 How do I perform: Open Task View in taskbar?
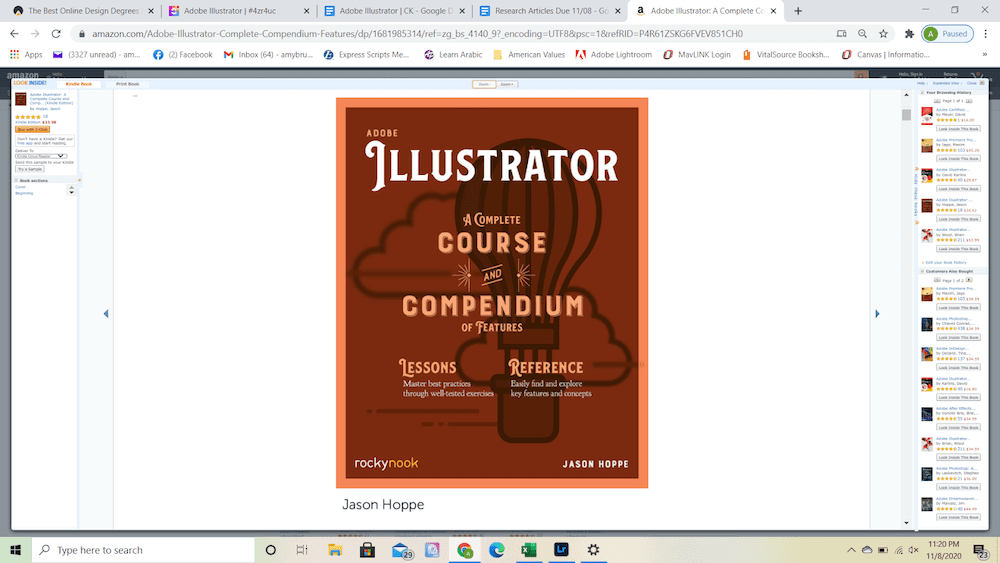coord(302,550)
